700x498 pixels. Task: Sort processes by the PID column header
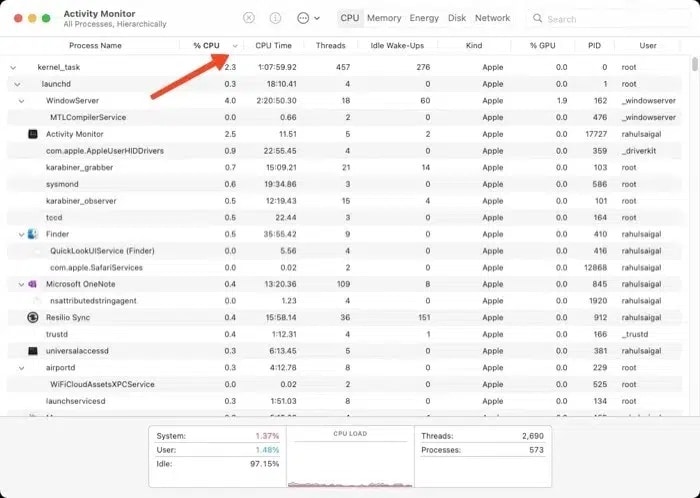(594, 46)
